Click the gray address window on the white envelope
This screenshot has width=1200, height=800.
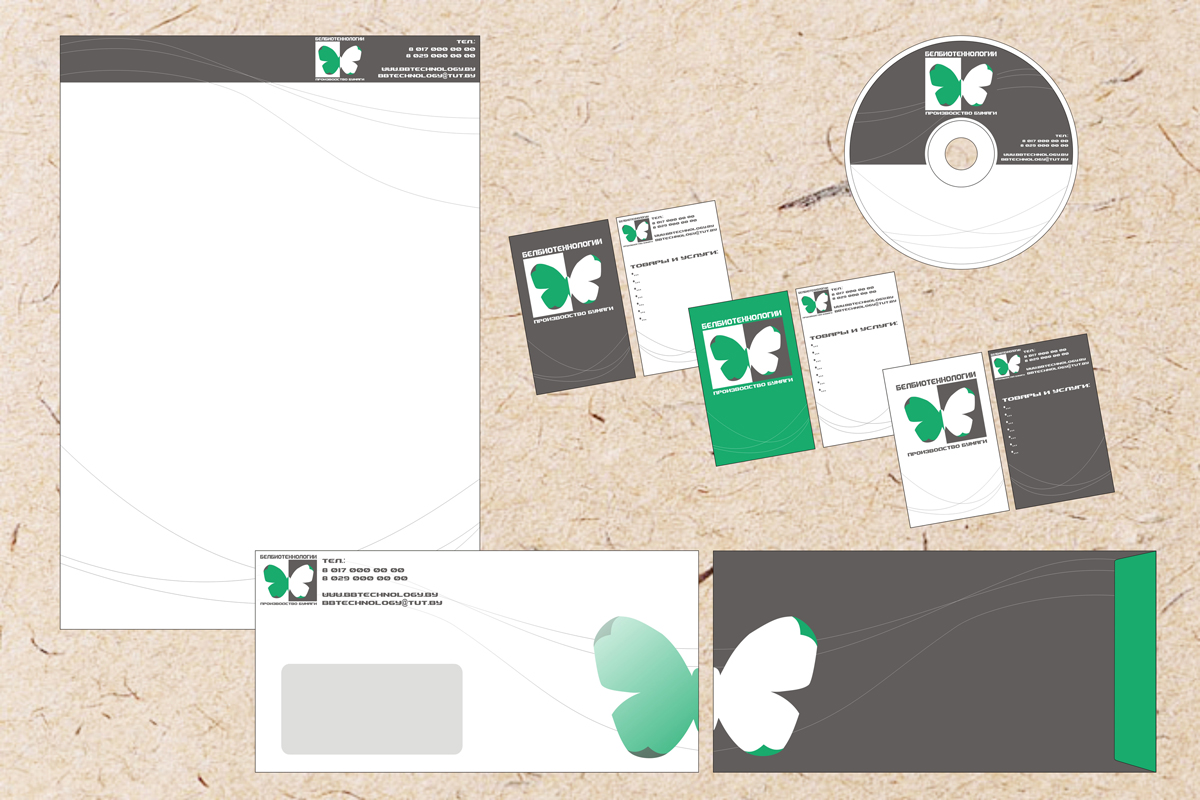pos(372,709)
